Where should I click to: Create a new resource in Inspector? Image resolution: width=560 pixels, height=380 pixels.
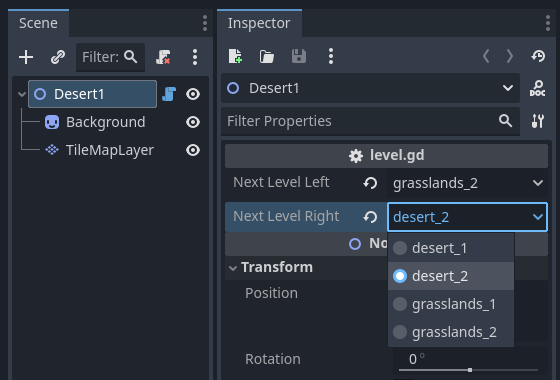click(x=235, y=56)
